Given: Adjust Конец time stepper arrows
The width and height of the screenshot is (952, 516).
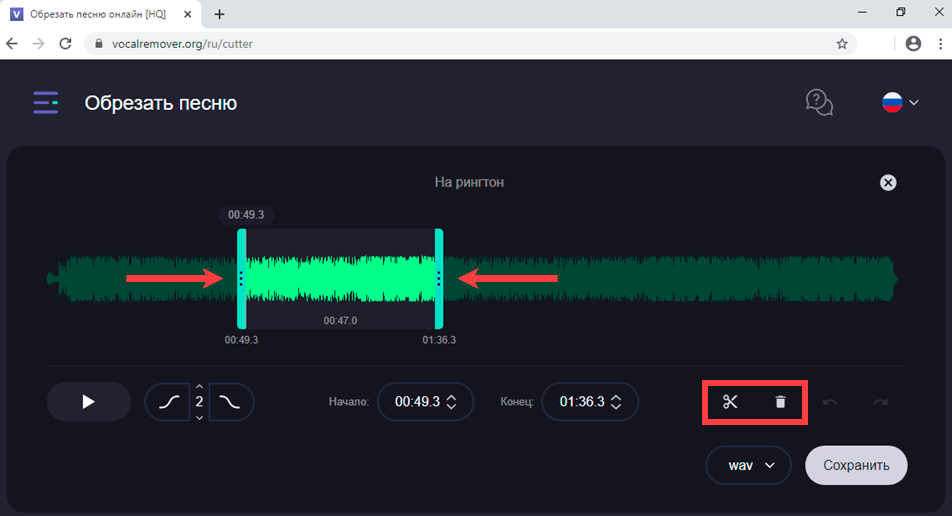Looking at the screenshot, I should click(616, 402).
